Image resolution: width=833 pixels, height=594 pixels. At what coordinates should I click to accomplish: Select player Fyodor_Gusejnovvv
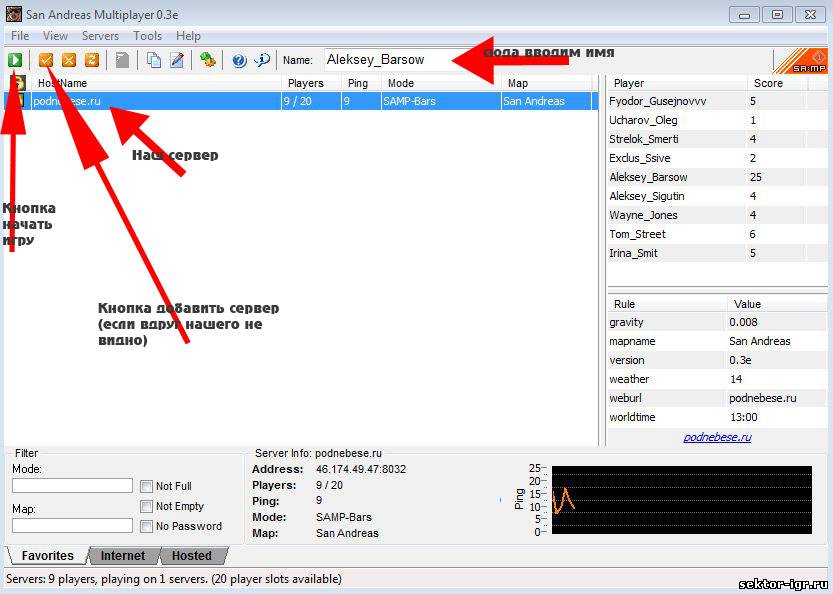click(x=717, y=101)
